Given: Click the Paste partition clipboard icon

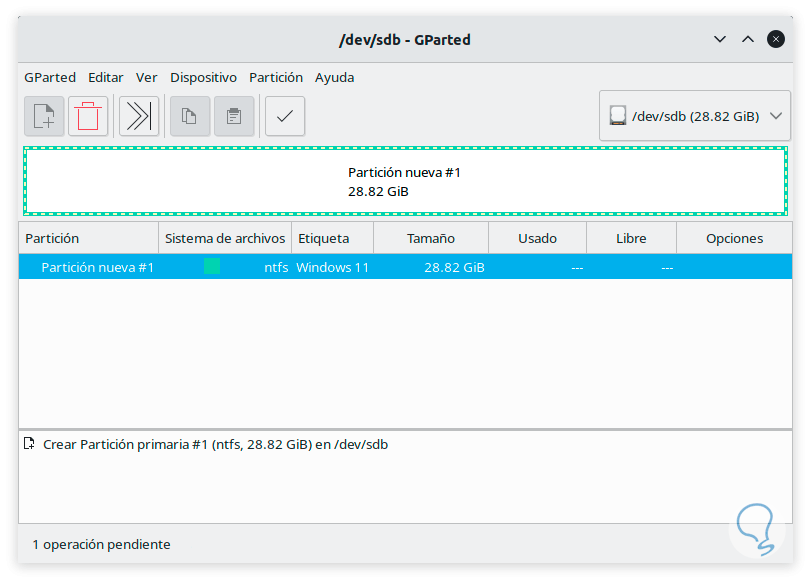Looking at the screenshot, I should (234, 116).
